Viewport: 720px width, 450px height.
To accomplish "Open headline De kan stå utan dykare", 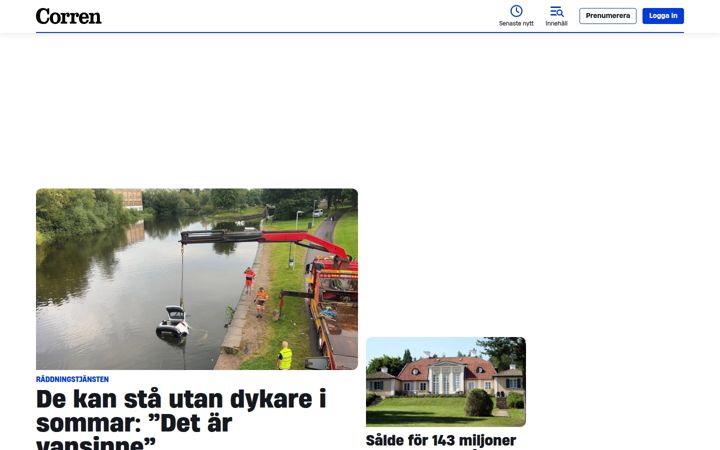I will [x=181, y=419].
